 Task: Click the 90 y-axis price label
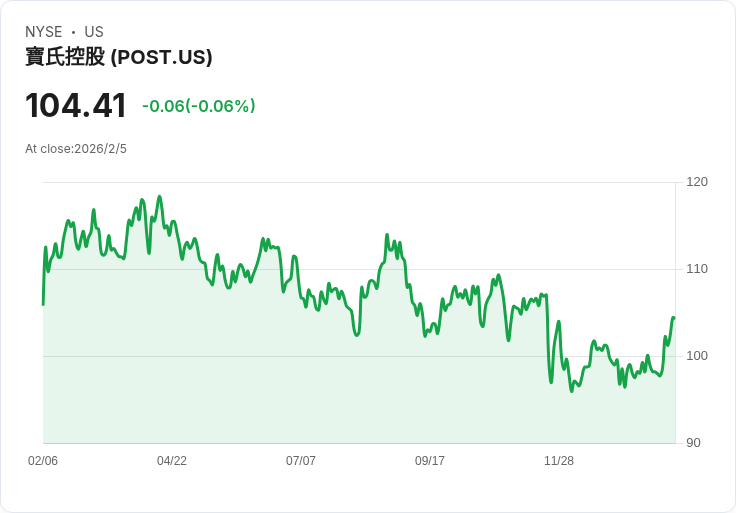[x=693, y=443]
